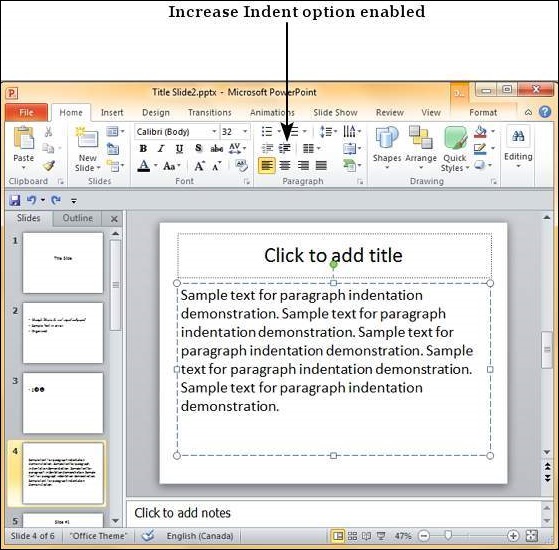Click the Slide Sorter view button
The width and height of the screenshot is (559, 550).
(x=352, y=535)
